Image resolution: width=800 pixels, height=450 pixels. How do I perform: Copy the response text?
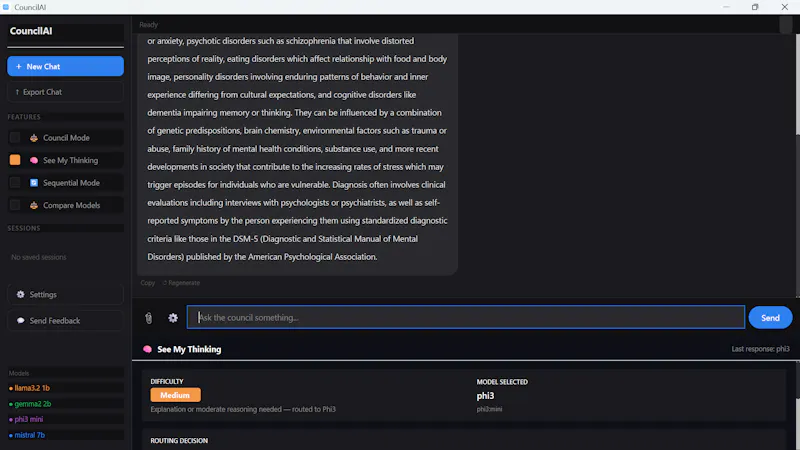point(148,283)
